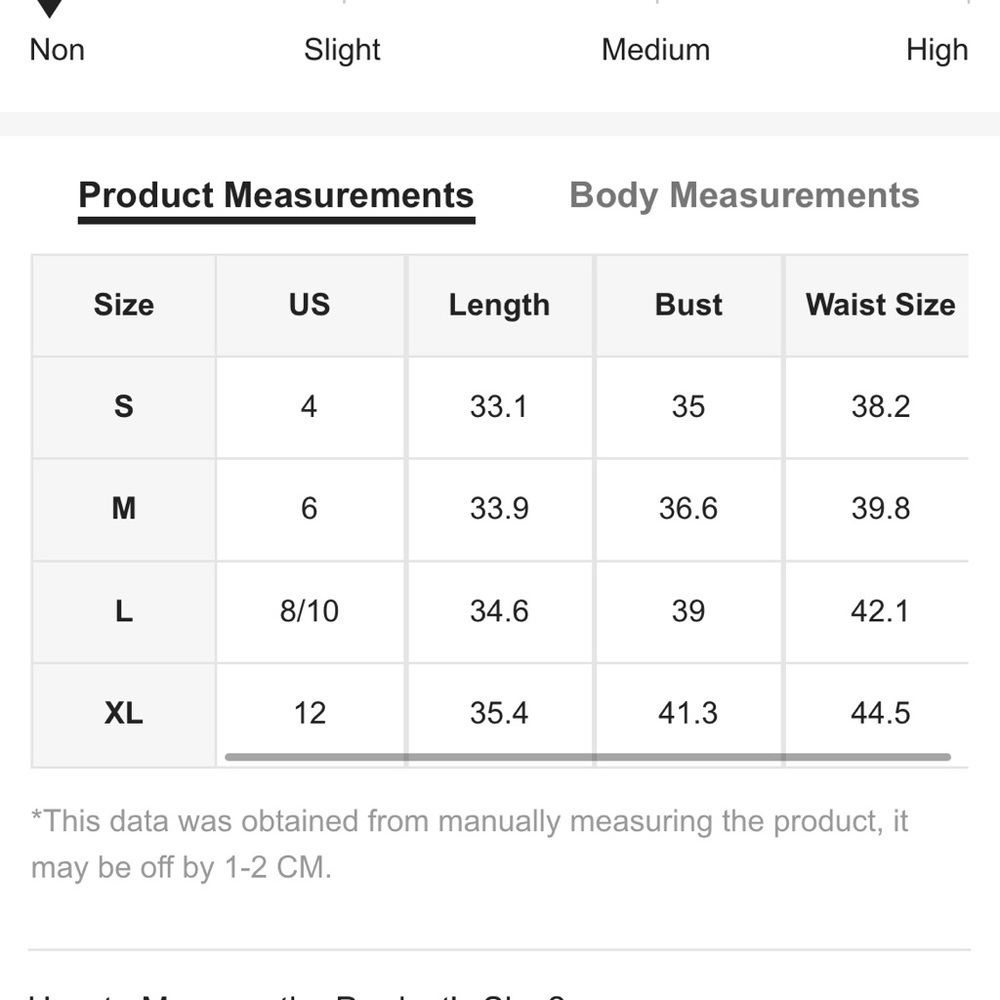Click the Medium stretch label
The height and width of the screenshot is (1000, 1000).
655,50
